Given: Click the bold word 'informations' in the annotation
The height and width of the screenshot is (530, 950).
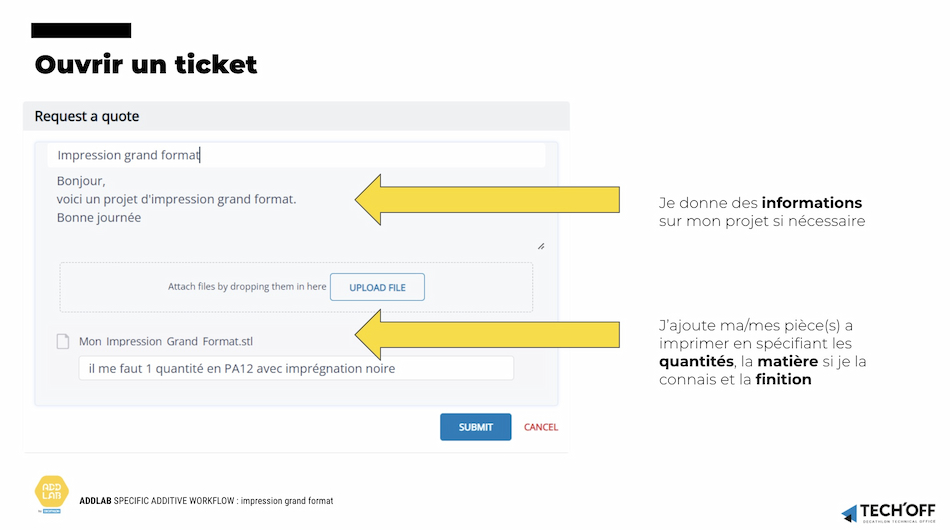Looking at the screenshot, I should point(811,203).
